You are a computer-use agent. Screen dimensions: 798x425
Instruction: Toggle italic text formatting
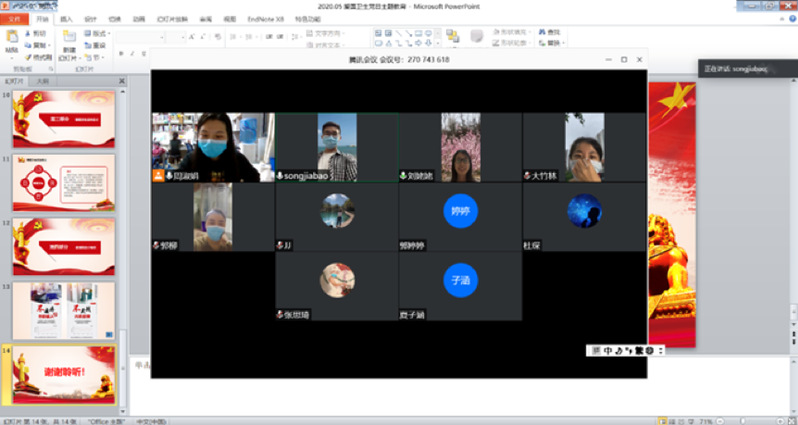tap(133, 53)
